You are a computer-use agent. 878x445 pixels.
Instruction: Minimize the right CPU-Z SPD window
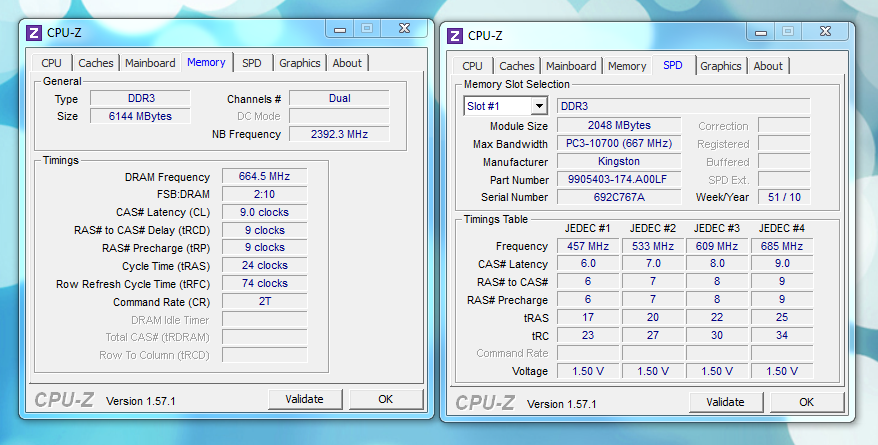(x=760, y=32)
